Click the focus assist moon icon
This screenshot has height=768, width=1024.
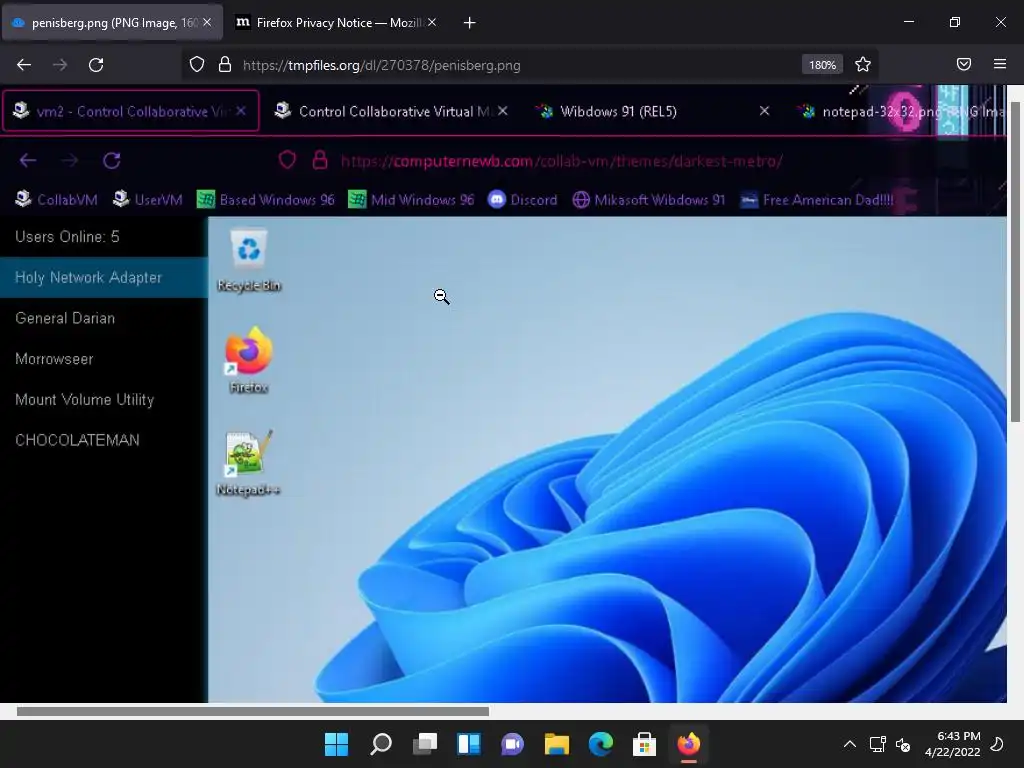[x=997, y=744]
